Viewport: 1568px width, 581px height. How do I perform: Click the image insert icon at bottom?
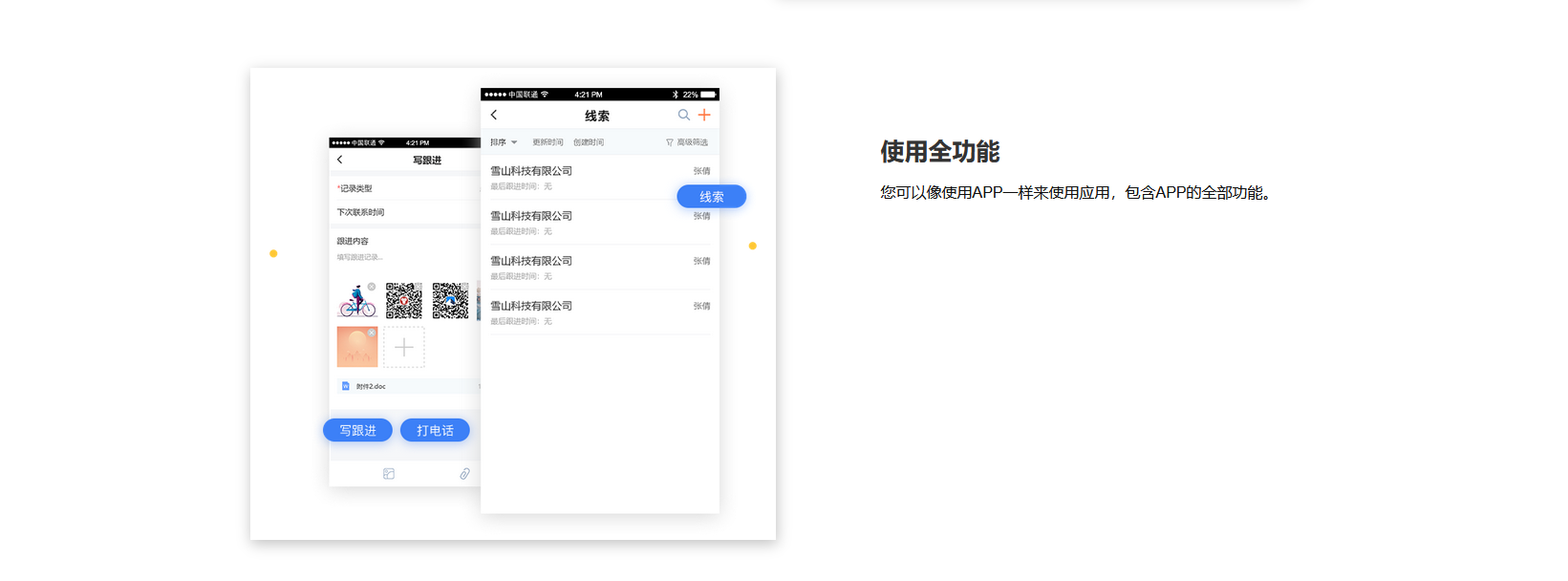pyautogui.click(x=389, y=474)
